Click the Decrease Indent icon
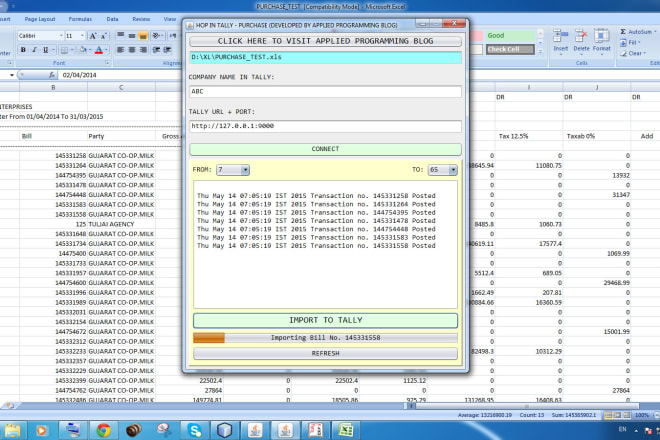This screenshot has width=660, height=440. 156,50
